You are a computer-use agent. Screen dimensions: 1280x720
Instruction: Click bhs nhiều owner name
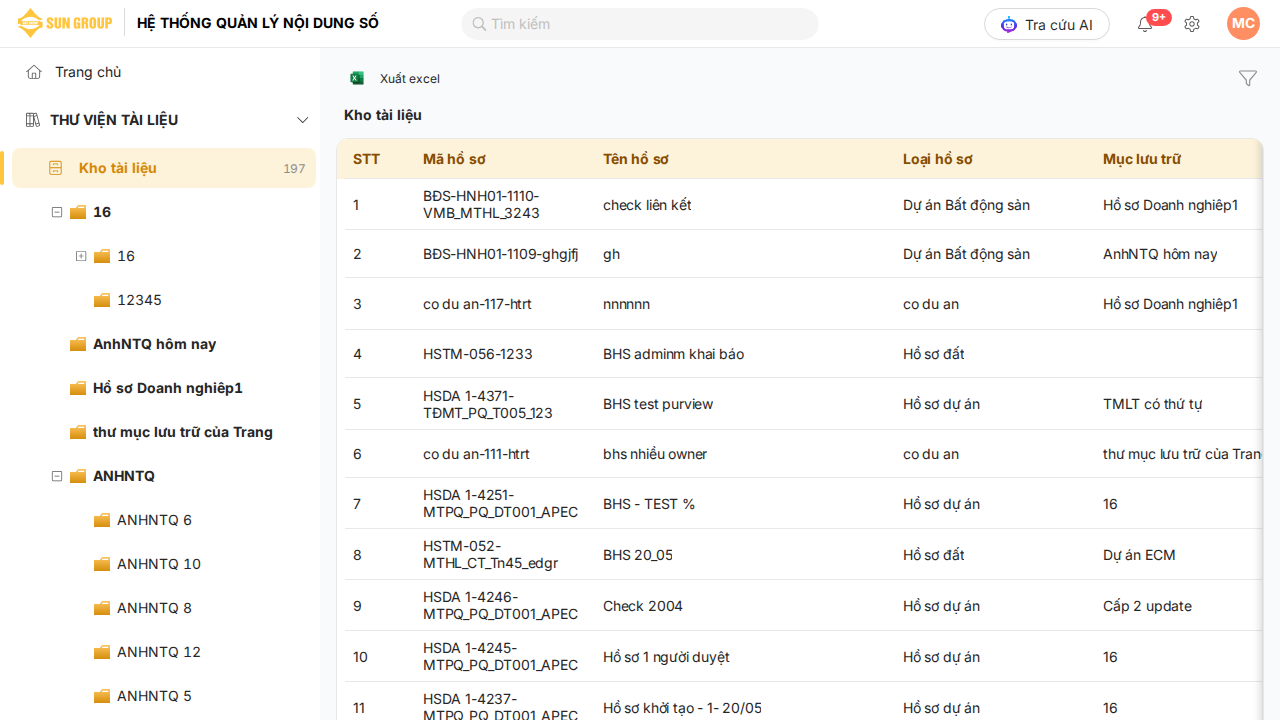point(655,454)
